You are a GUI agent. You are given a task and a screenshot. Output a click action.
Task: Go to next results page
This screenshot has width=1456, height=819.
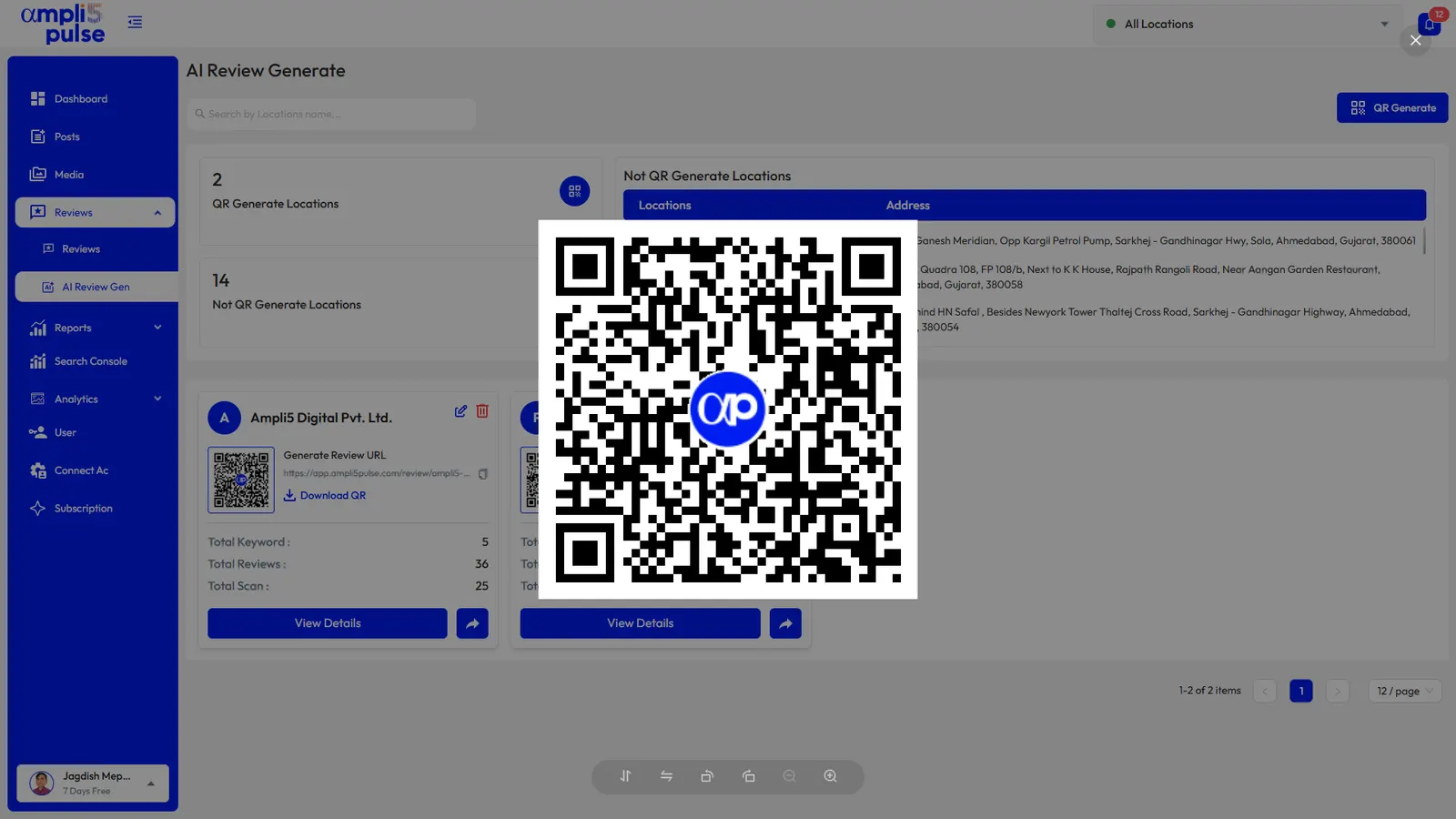tap(1337, 691)
